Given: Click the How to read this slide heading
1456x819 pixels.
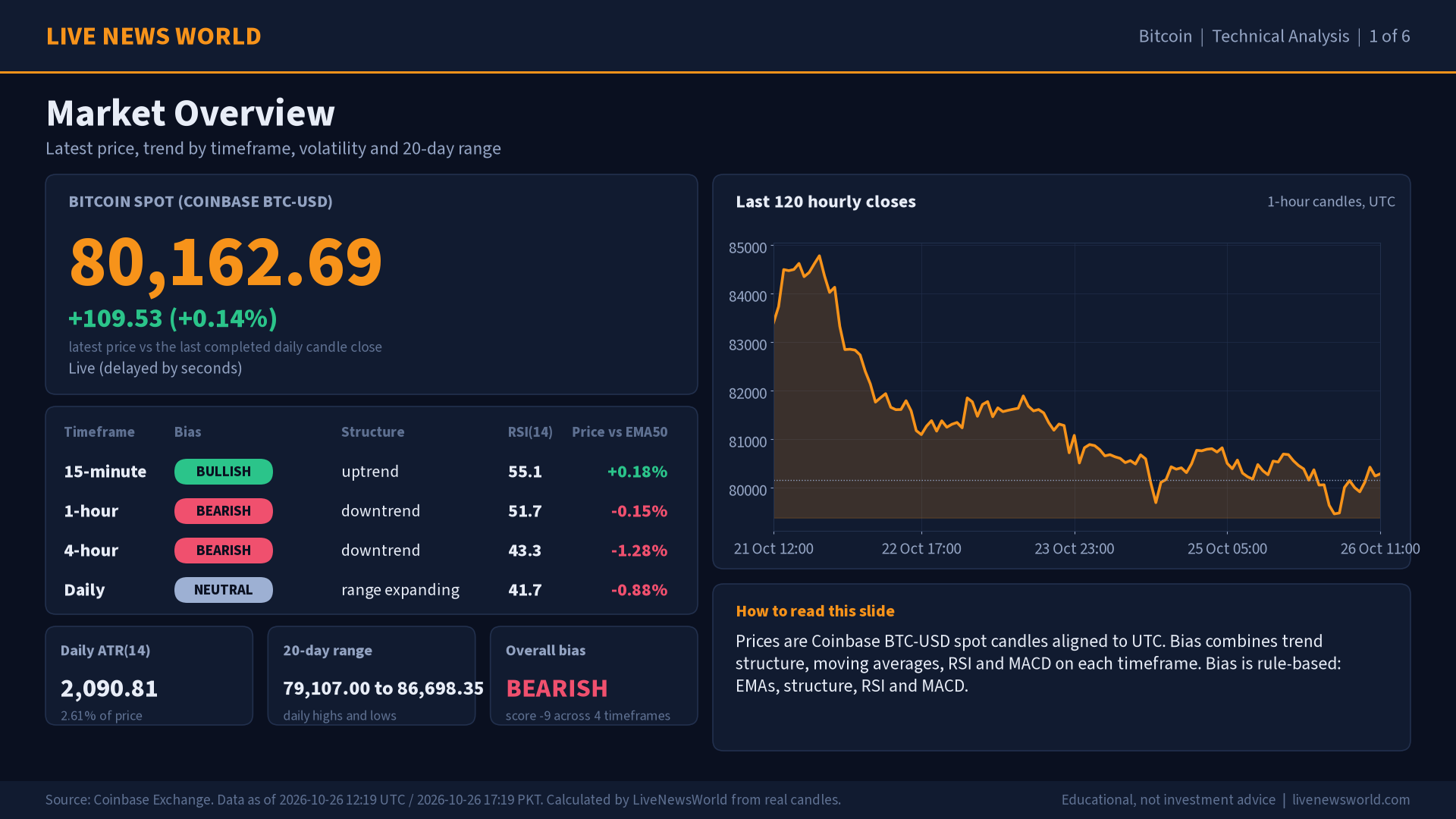Looking at the screenshot, I should (815, 611).
